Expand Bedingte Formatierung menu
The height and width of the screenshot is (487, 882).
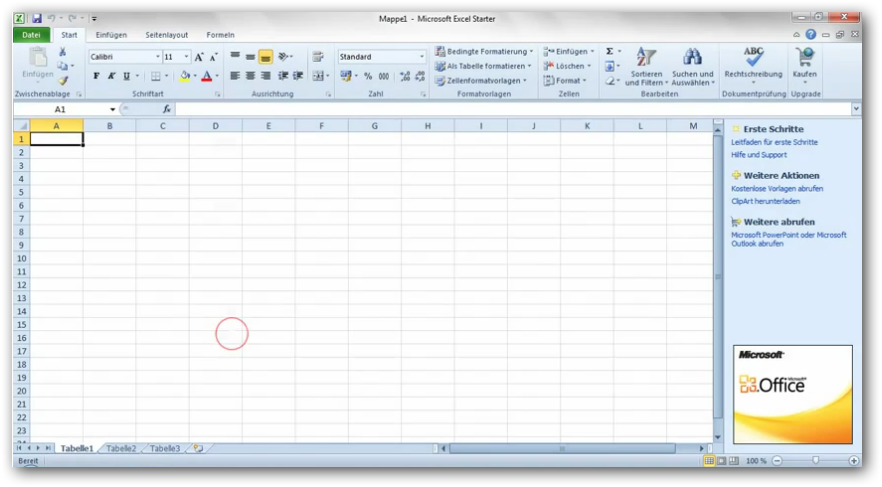pyautogui.click(x=484, y=51)
